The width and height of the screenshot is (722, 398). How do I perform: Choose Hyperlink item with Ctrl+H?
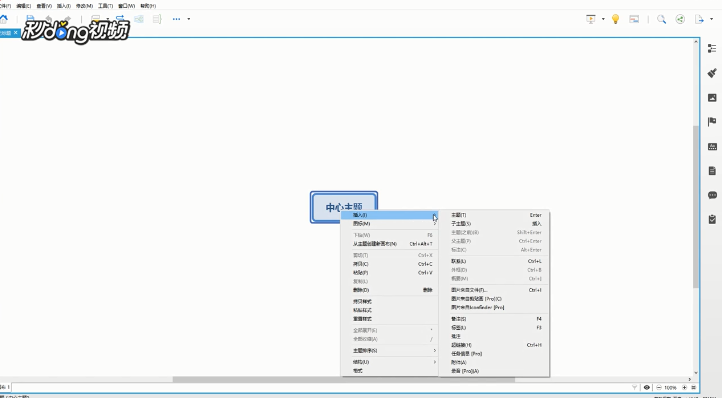pos(494,345)
